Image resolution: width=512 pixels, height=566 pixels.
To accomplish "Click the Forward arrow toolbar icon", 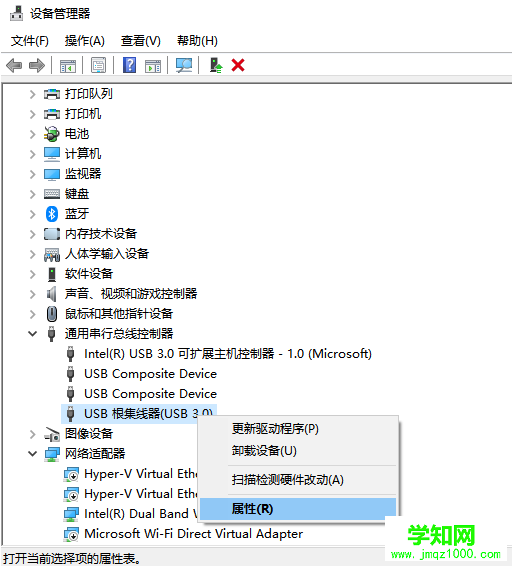I will pos(36,66).
